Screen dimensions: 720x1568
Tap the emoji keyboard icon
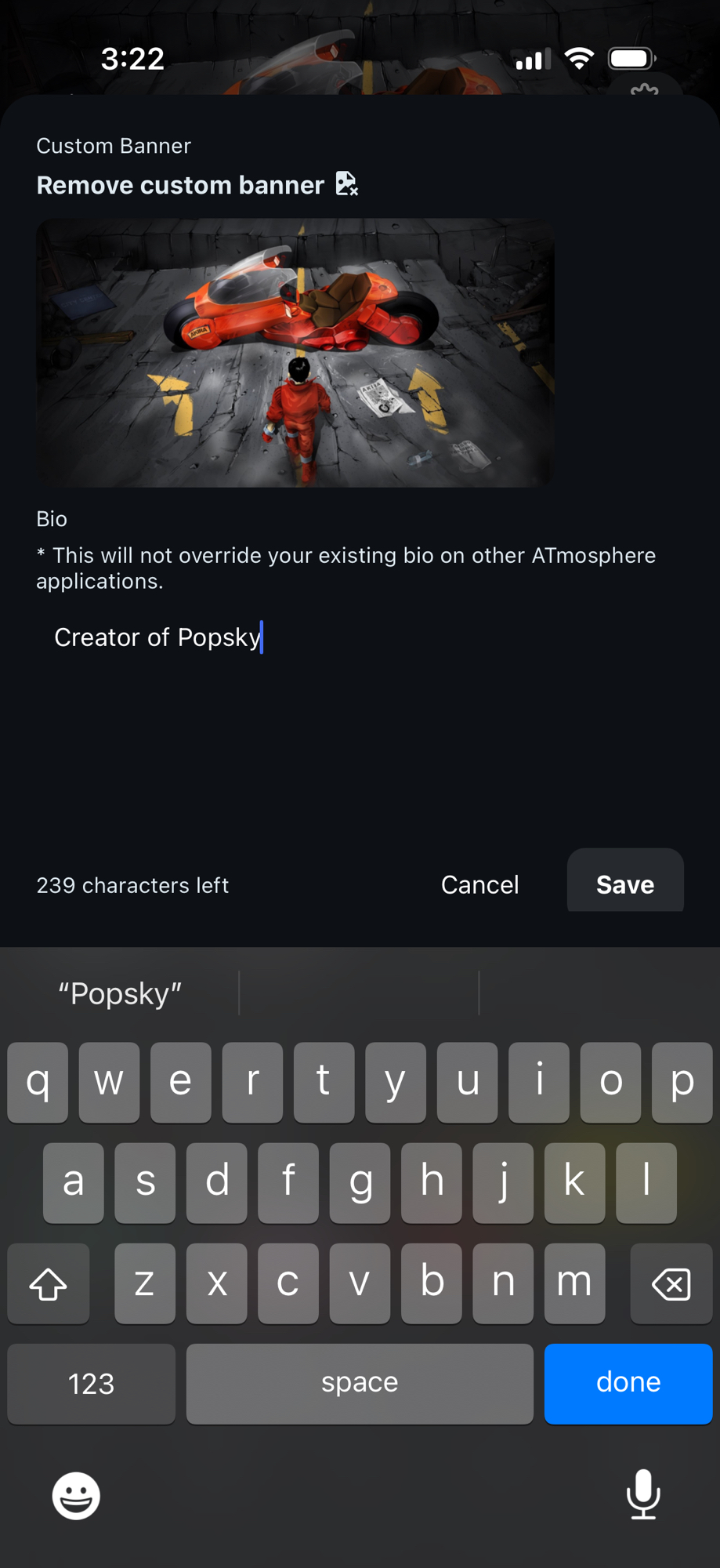(x=76, y=1496)
